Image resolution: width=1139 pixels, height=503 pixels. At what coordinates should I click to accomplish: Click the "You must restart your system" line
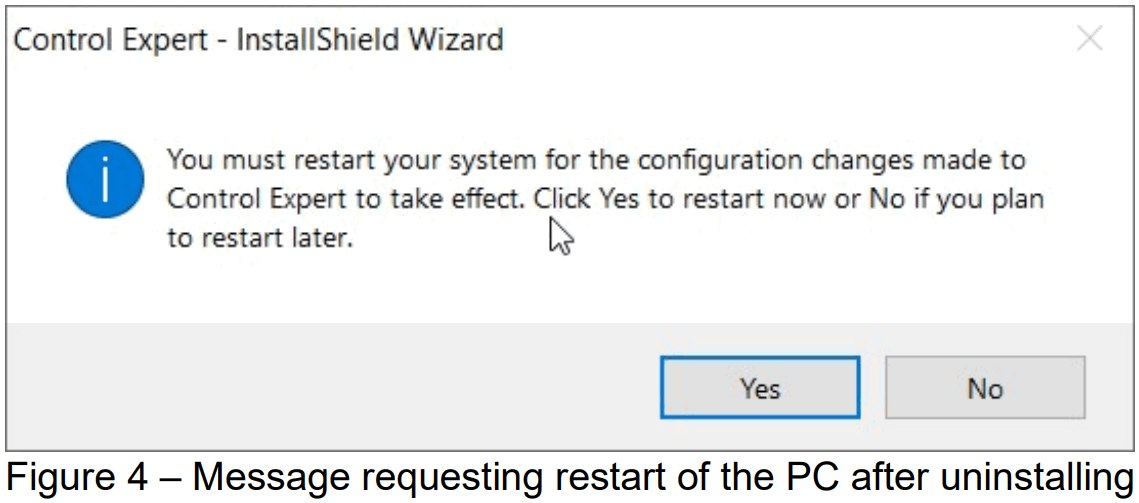click(596, 160)
